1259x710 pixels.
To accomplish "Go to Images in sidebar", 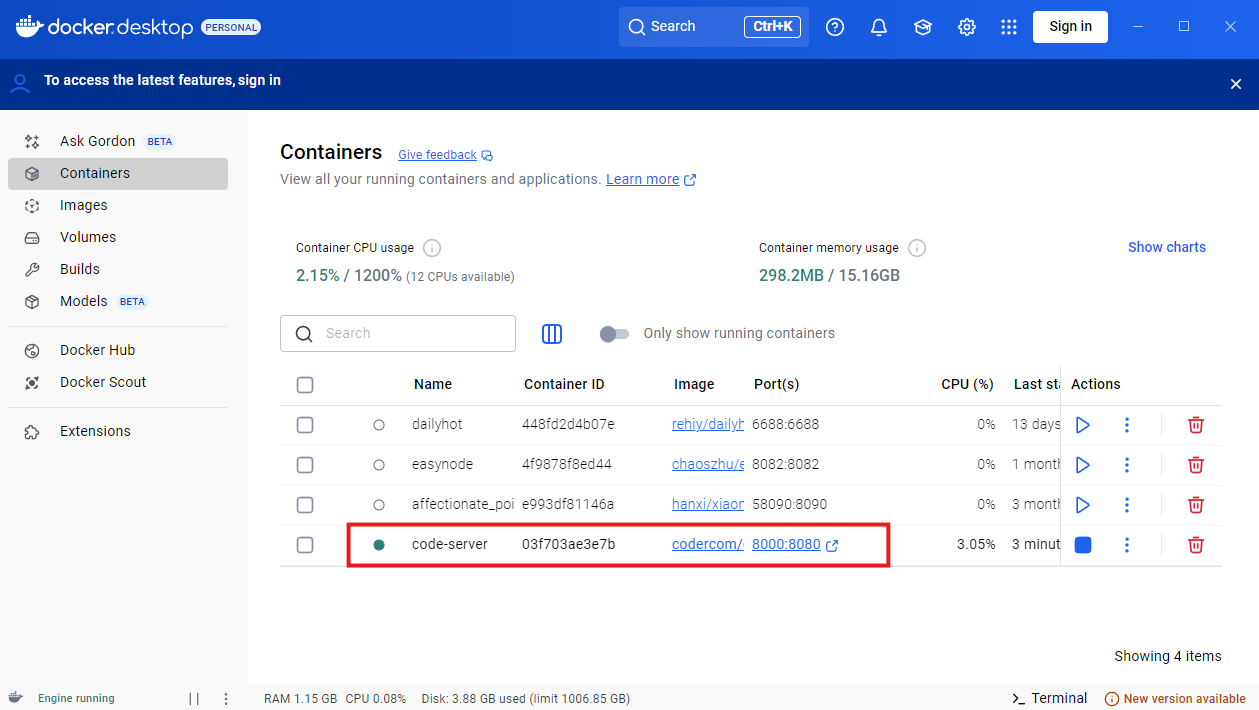I will 118,206.
